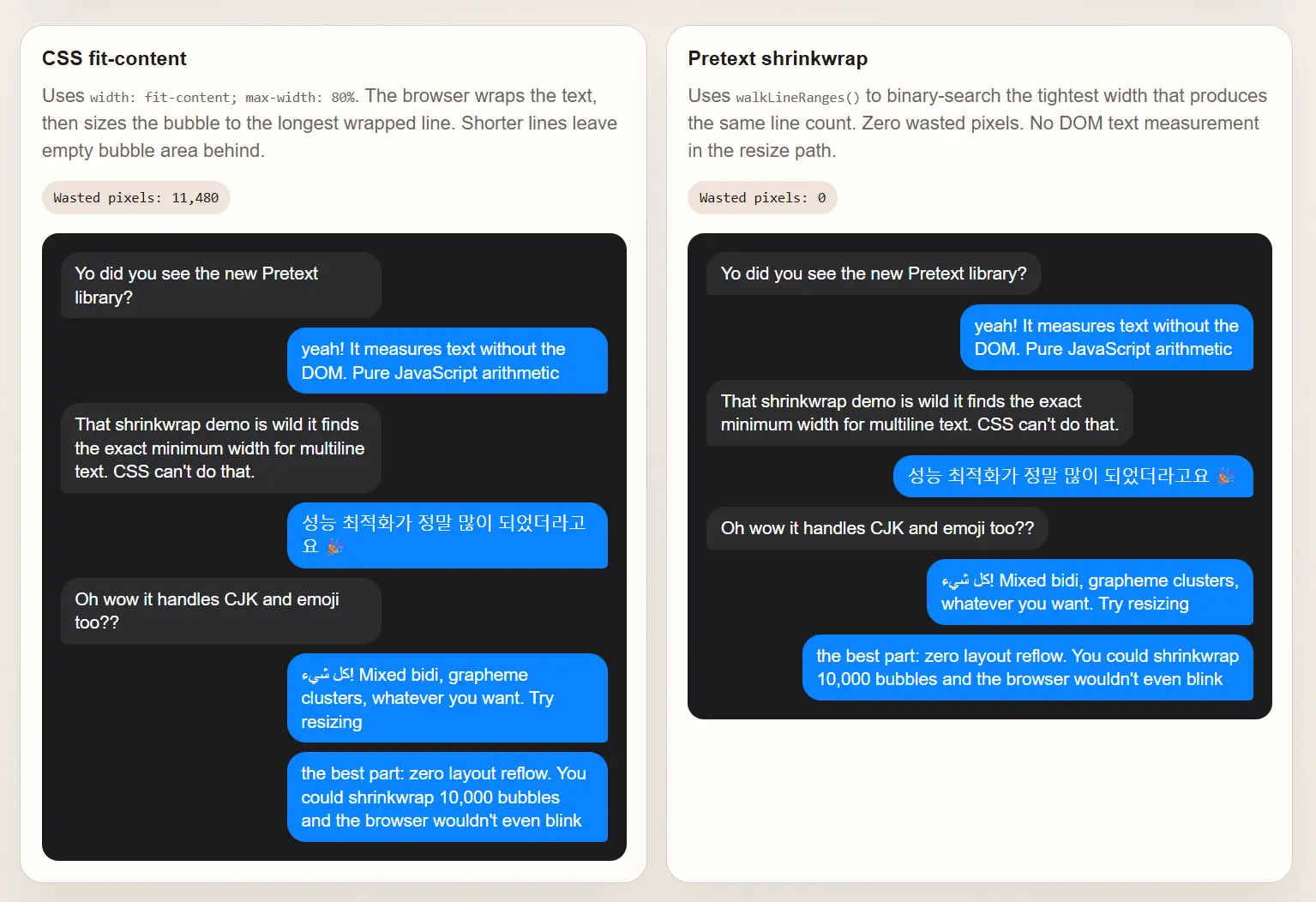Viewport: 1316px width, 902px height.
Task: Click the single-line "Oh wow it handles CJK" bubble
Action: click(876, 528)
